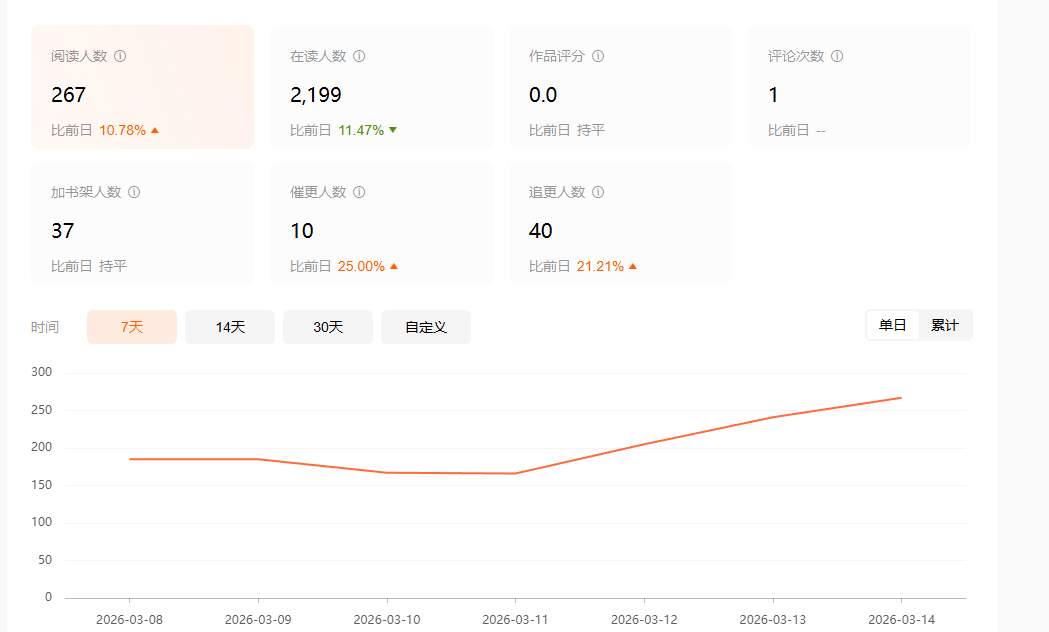Select the 加书架人数 metric card
This screenshot has width=1049, height=632.
pyautogui.click(x=142, y=223)
